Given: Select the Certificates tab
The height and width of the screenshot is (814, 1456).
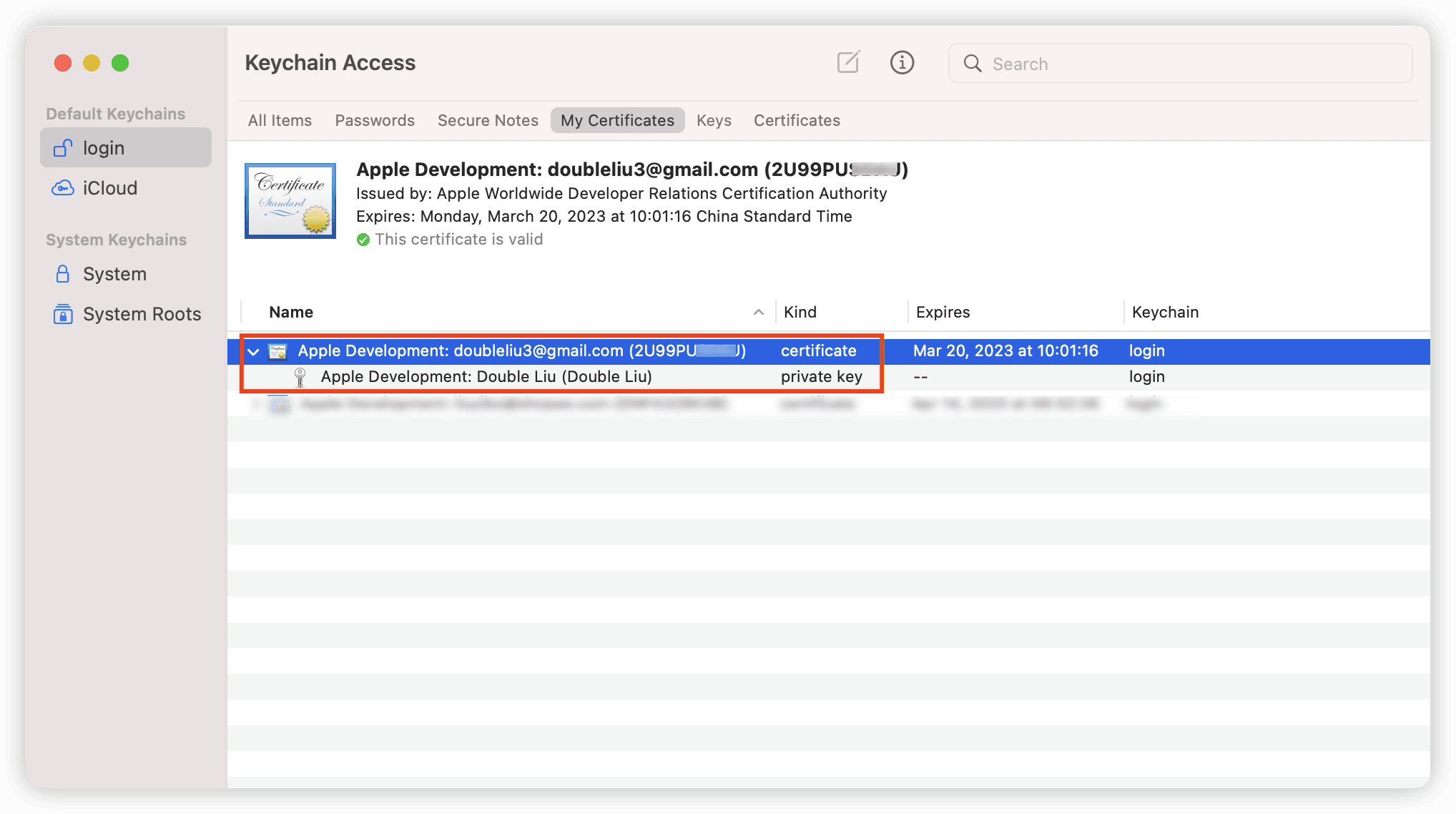Looking at the screenshot, I should point(797,120).
